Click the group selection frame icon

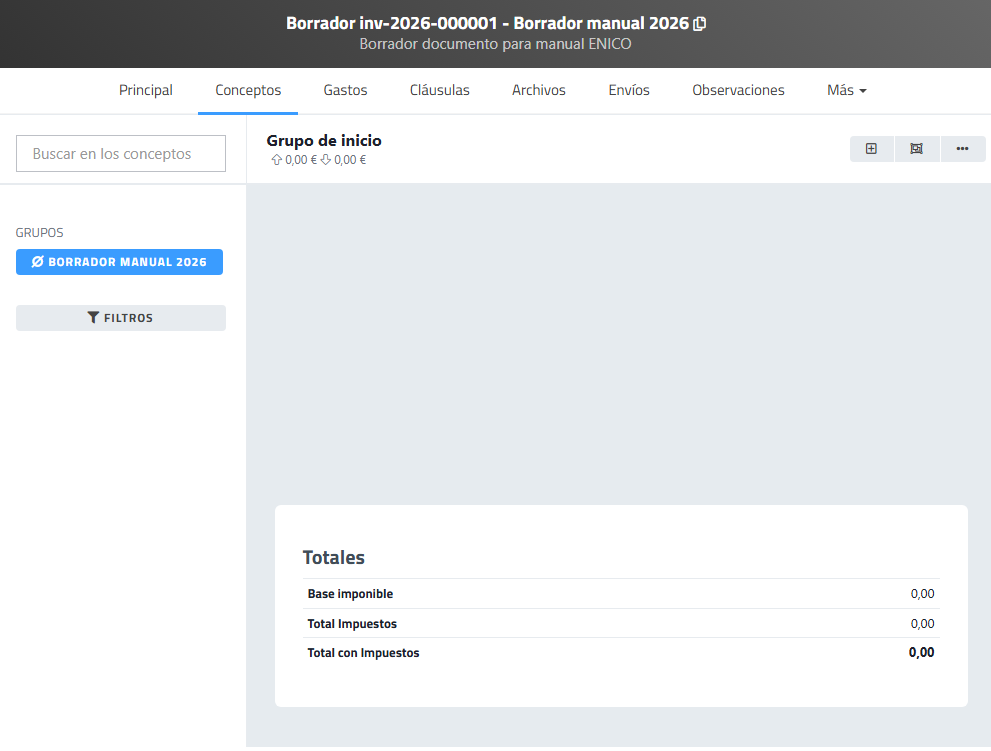coord(916,149)
